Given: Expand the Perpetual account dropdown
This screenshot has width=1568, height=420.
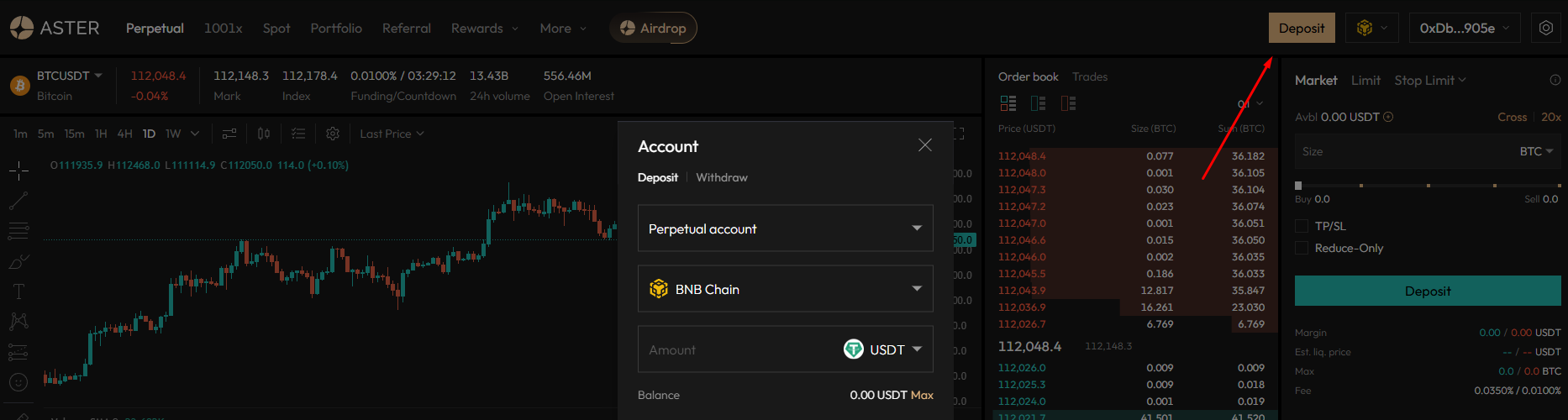Looking at the screenshot, I should (x=785, y=228).
